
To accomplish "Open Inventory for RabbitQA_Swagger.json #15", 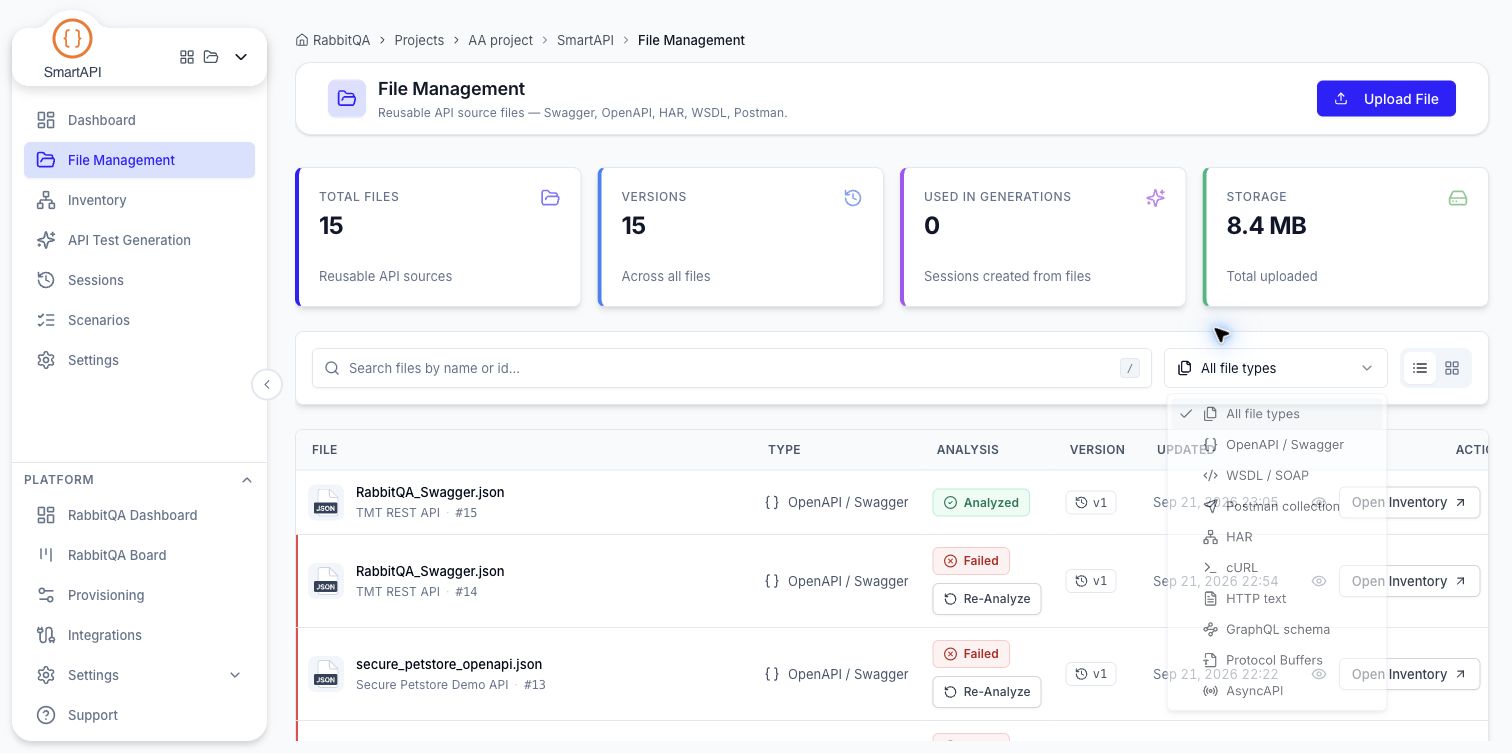I will (x=1409, y=503).
